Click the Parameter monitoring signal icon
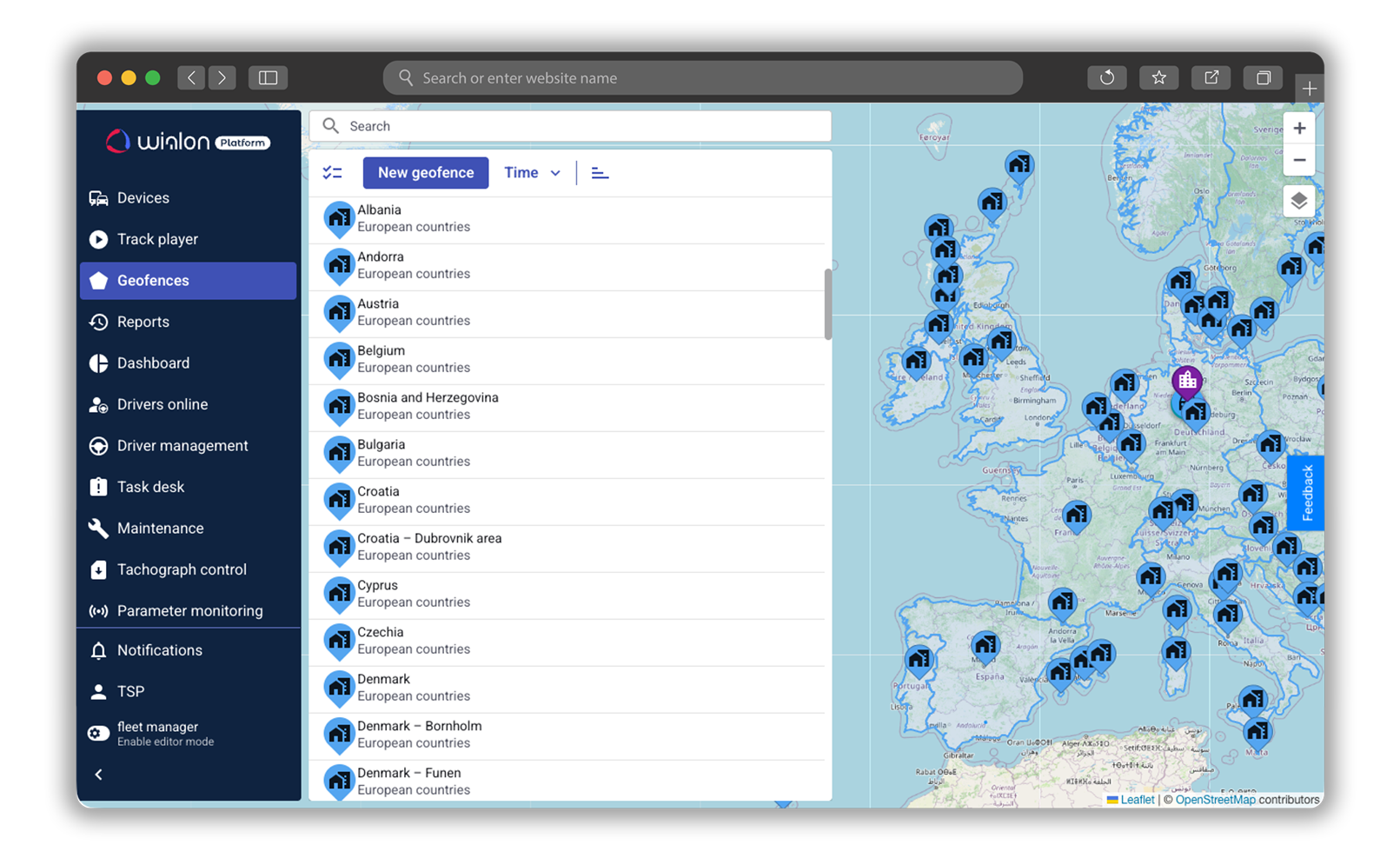The height and width of the screenshot is (865, 1400). pyautogui.click(x=98, y=611)
